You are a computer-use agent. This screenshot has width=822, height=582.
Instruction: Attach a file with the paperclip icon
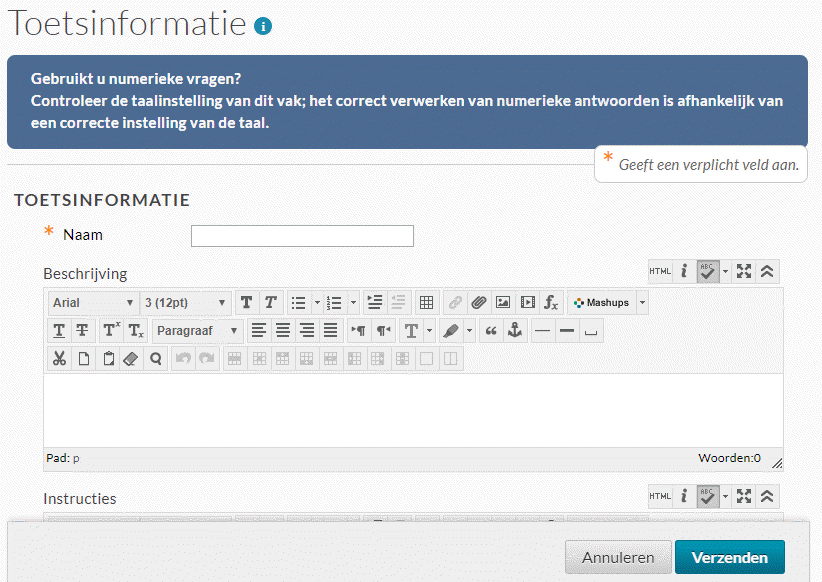click(479, 303)
